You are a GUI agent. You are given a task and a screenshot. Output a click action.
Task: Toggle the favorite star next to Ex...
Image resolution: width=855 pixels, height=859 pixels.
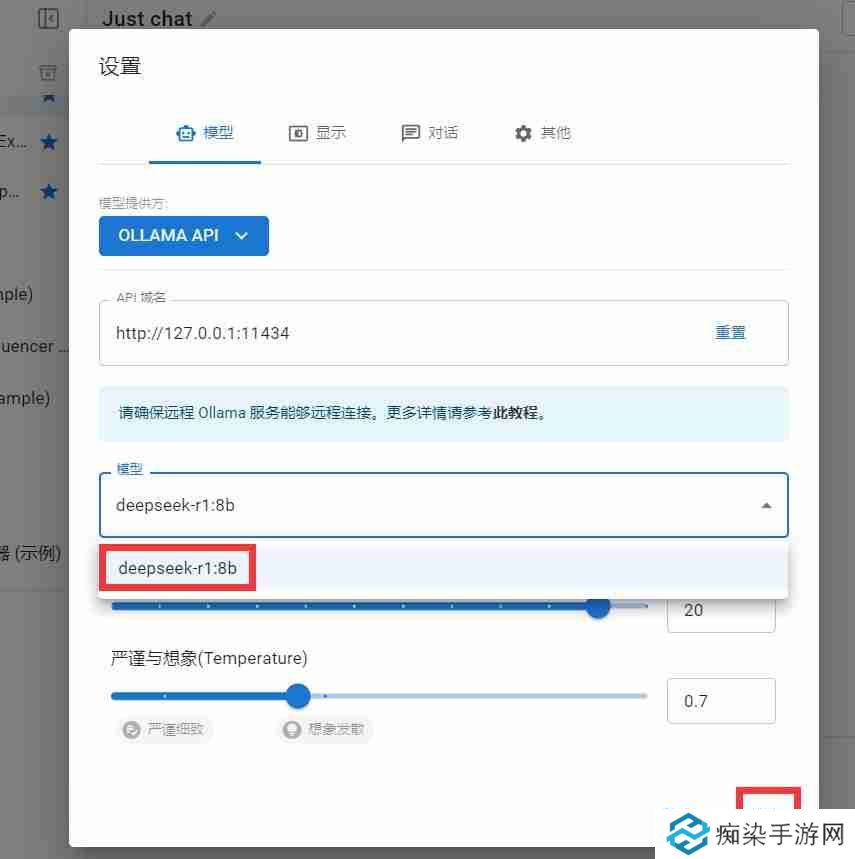[x=48, y=141]
